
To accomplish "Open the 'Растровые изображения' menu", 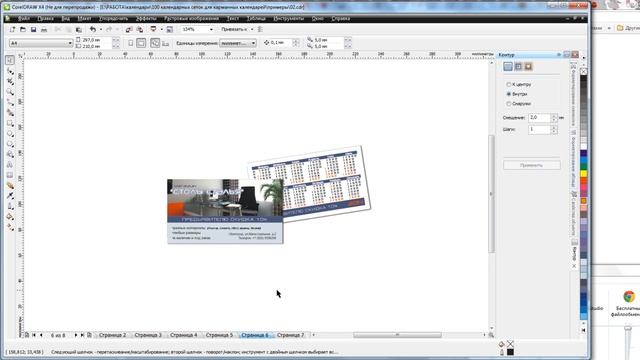I will coord(191,19).
